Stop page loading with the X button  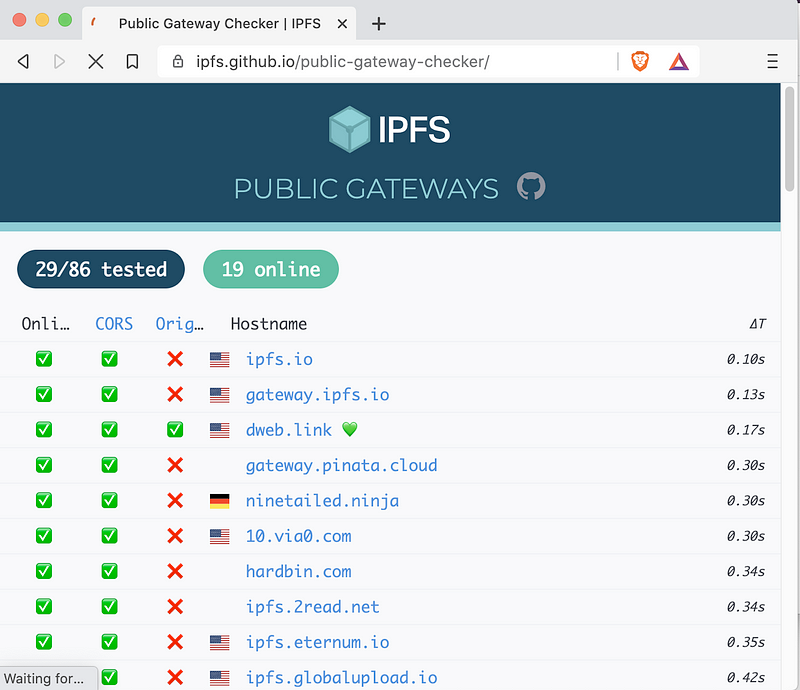(x=96, y=62)
